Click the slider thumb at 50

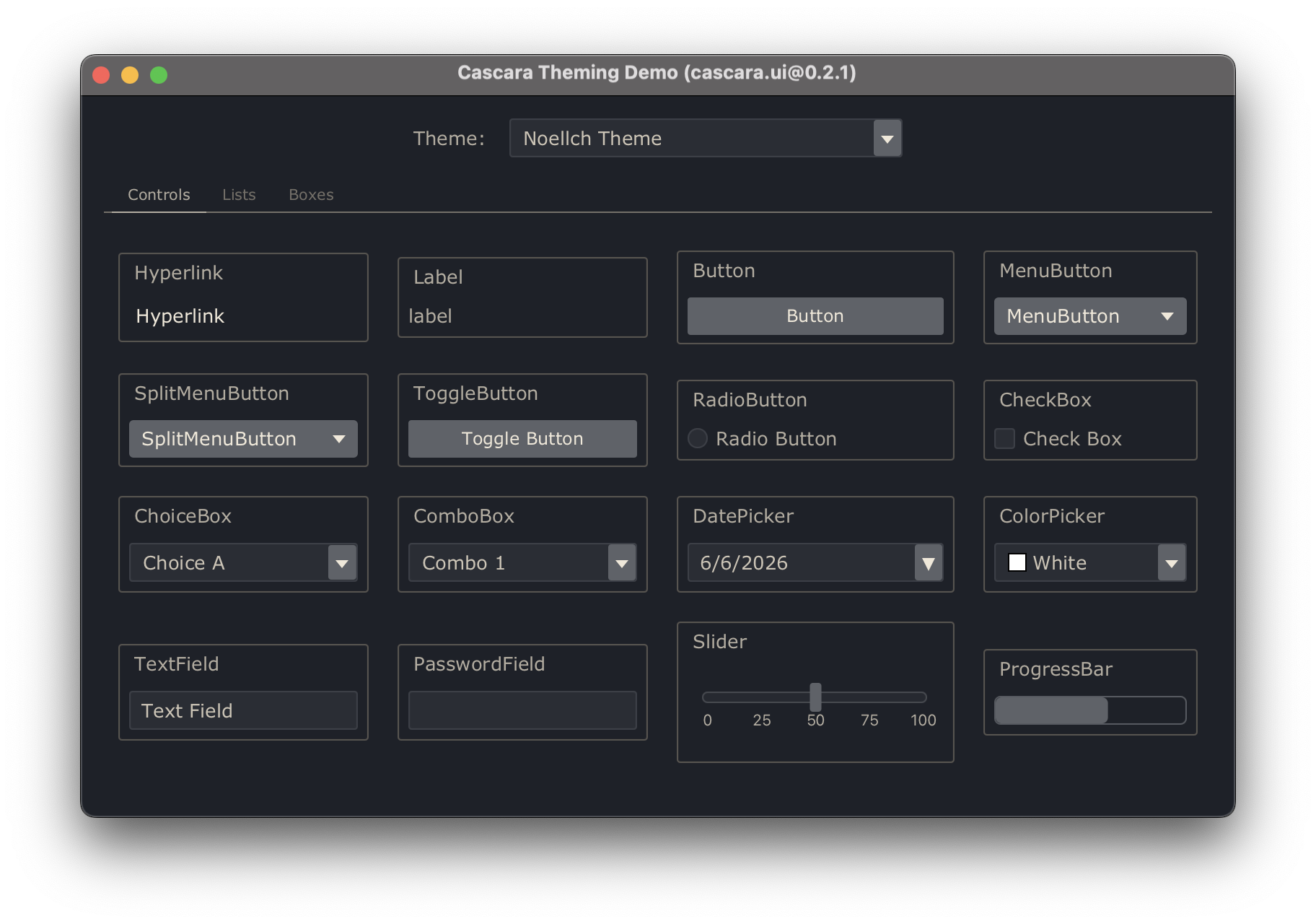click(x=815, y=697)
